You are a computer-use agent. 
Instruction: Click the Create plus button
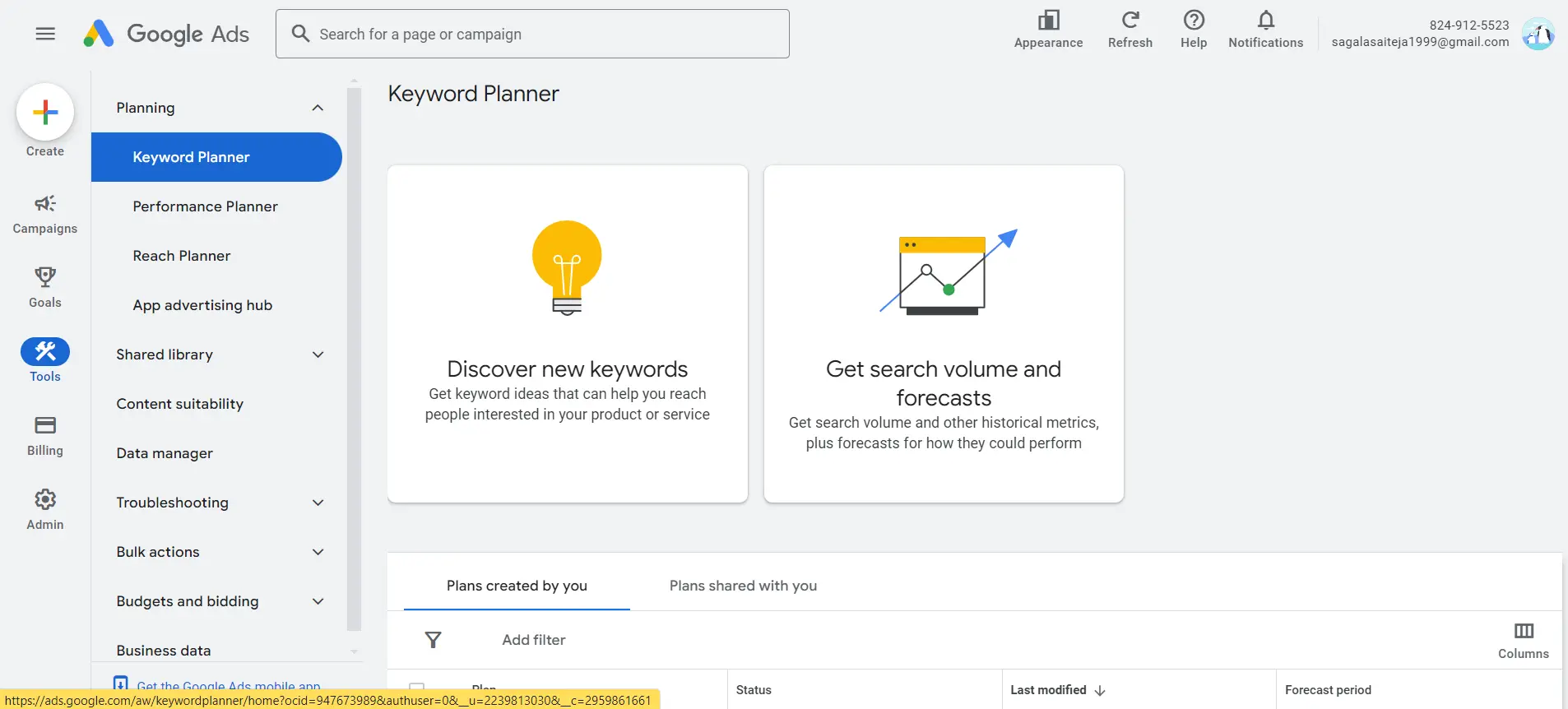pyautogui.click(x=45, y=112)
